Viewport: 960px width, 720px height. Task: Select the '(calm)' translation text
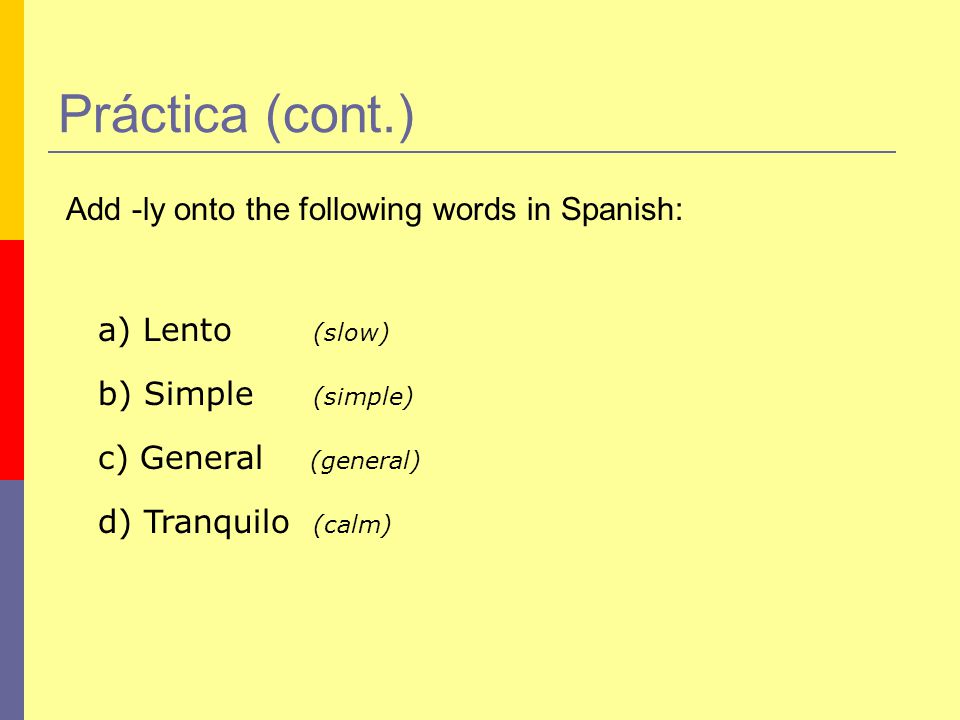(352, 525)
